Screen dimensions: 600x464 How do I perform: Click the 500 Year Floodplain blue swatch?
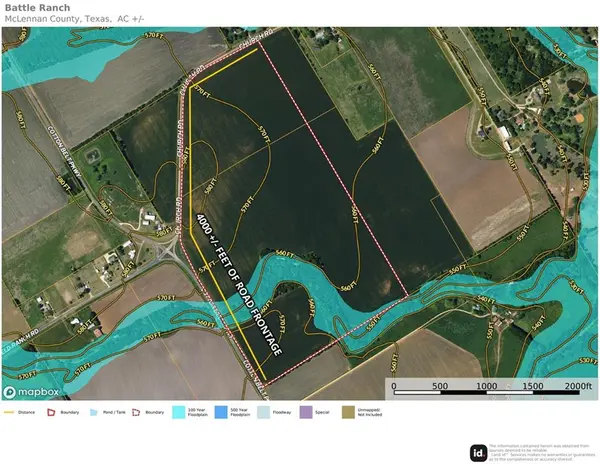221,412
